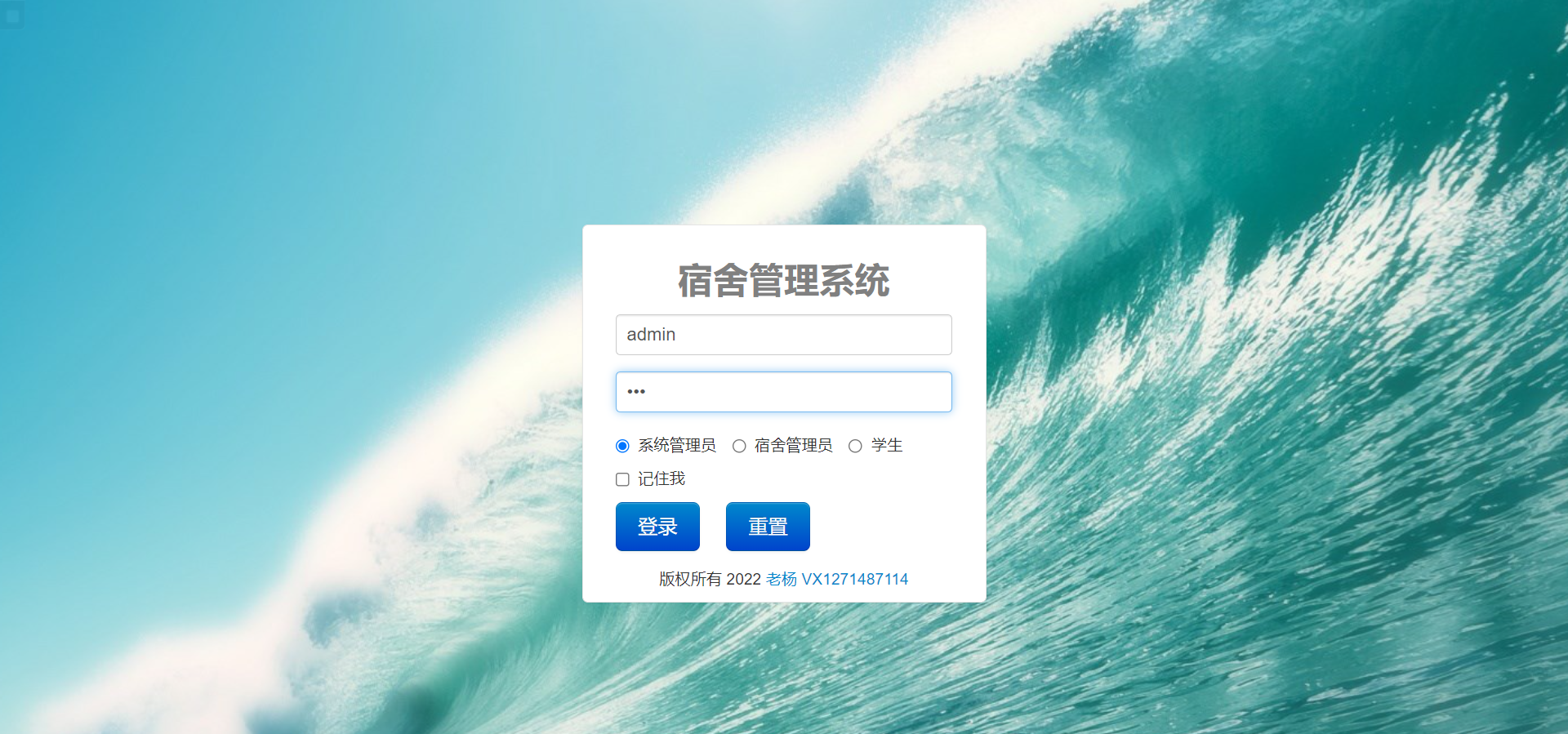Focus the password field with dots

[784, 392]
